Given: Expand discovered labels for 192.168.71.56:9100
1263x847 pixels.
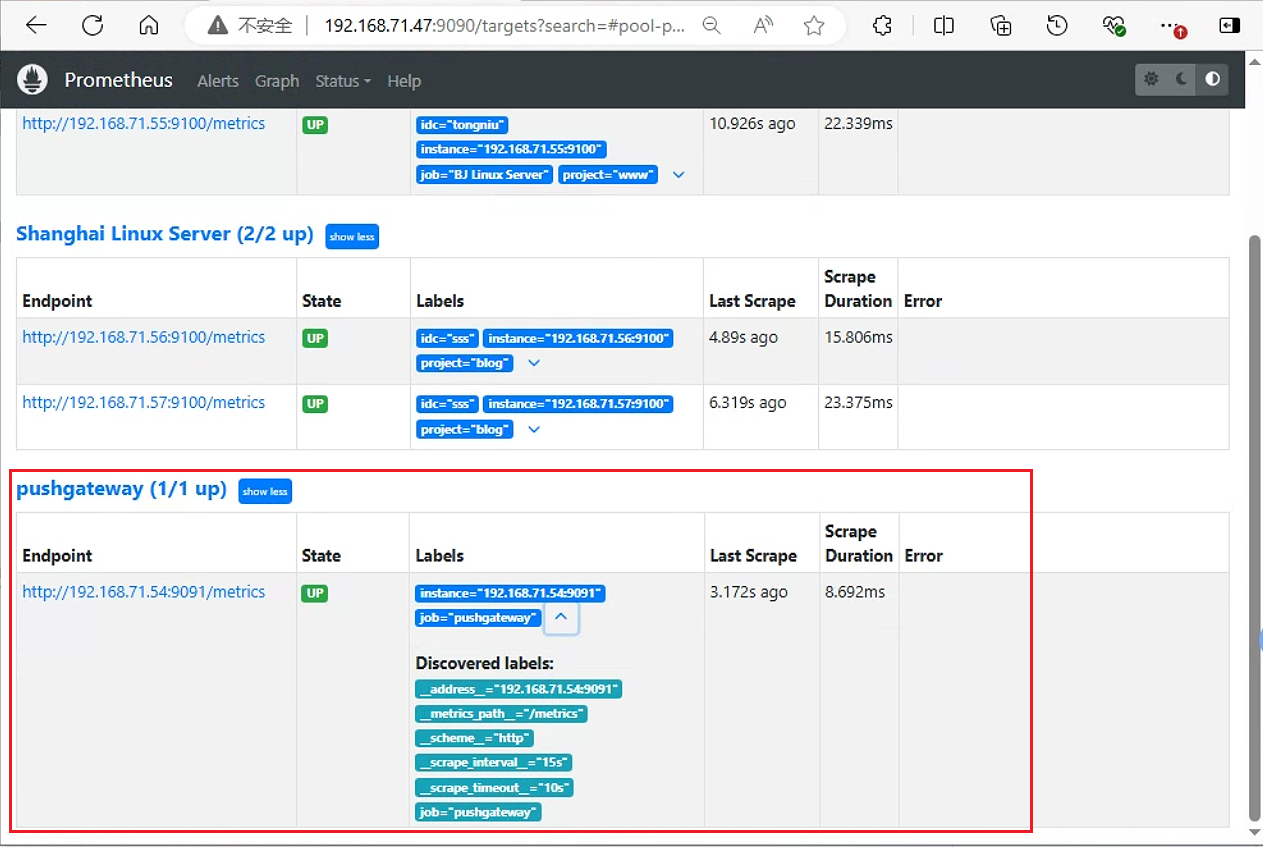Looking at the screenshot, I should pyautogui.click(x=534, y=363).
